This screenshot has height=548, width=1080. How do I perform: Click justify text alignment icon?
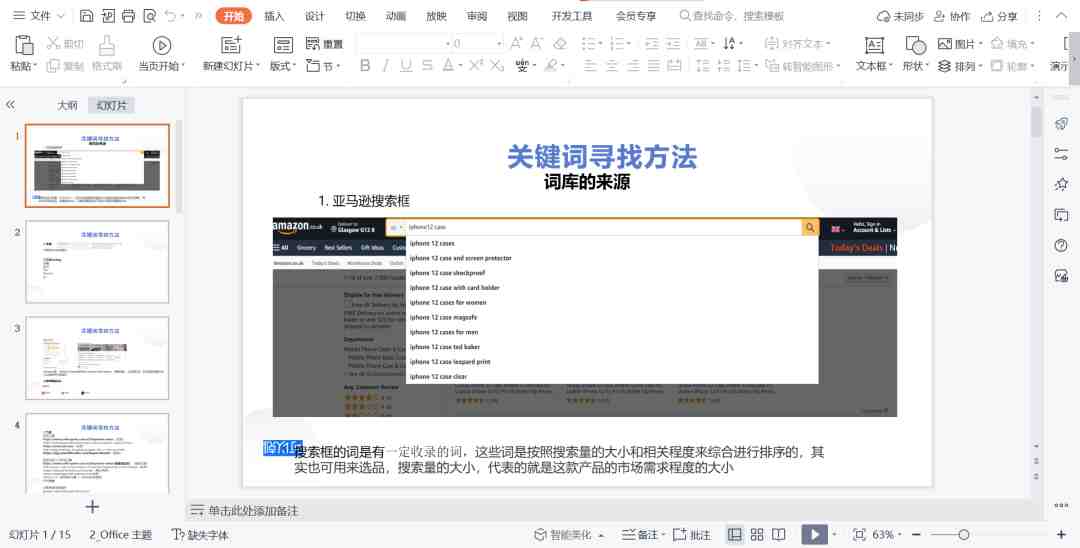tap(654, 65)
